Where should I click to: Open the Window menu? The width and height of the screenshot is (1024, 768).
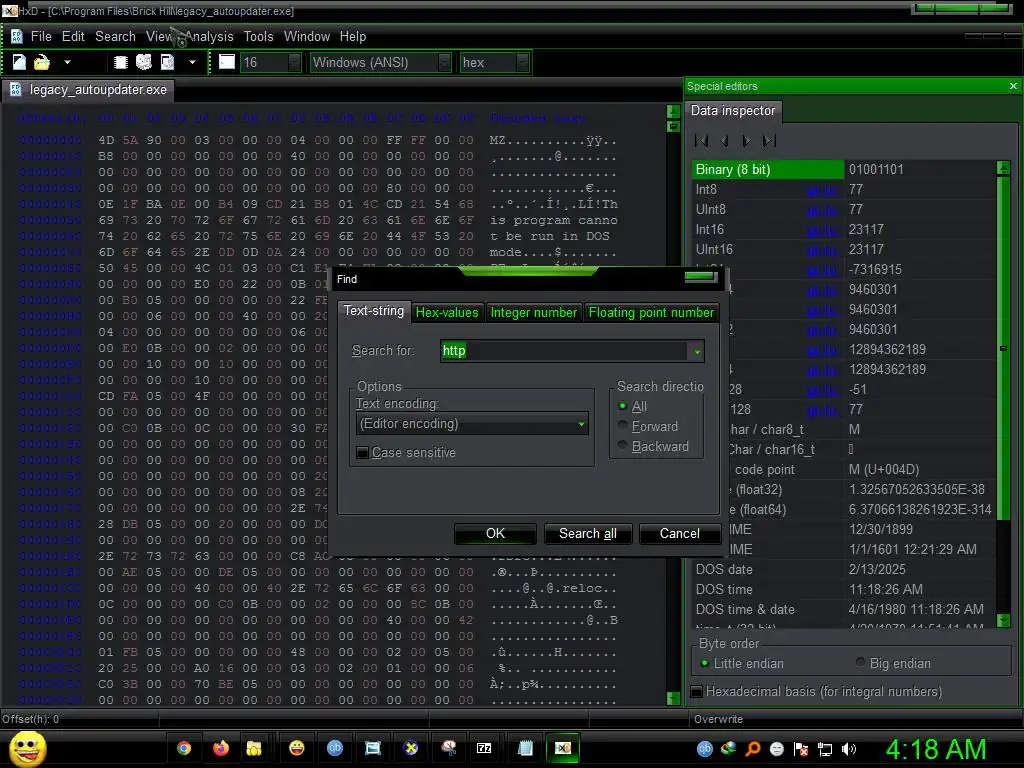click(307, 37)
